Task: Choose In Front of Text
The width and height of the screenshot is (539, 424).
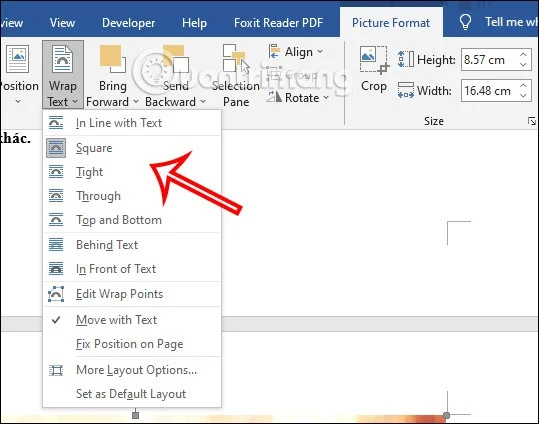Action: coord(132,269)
